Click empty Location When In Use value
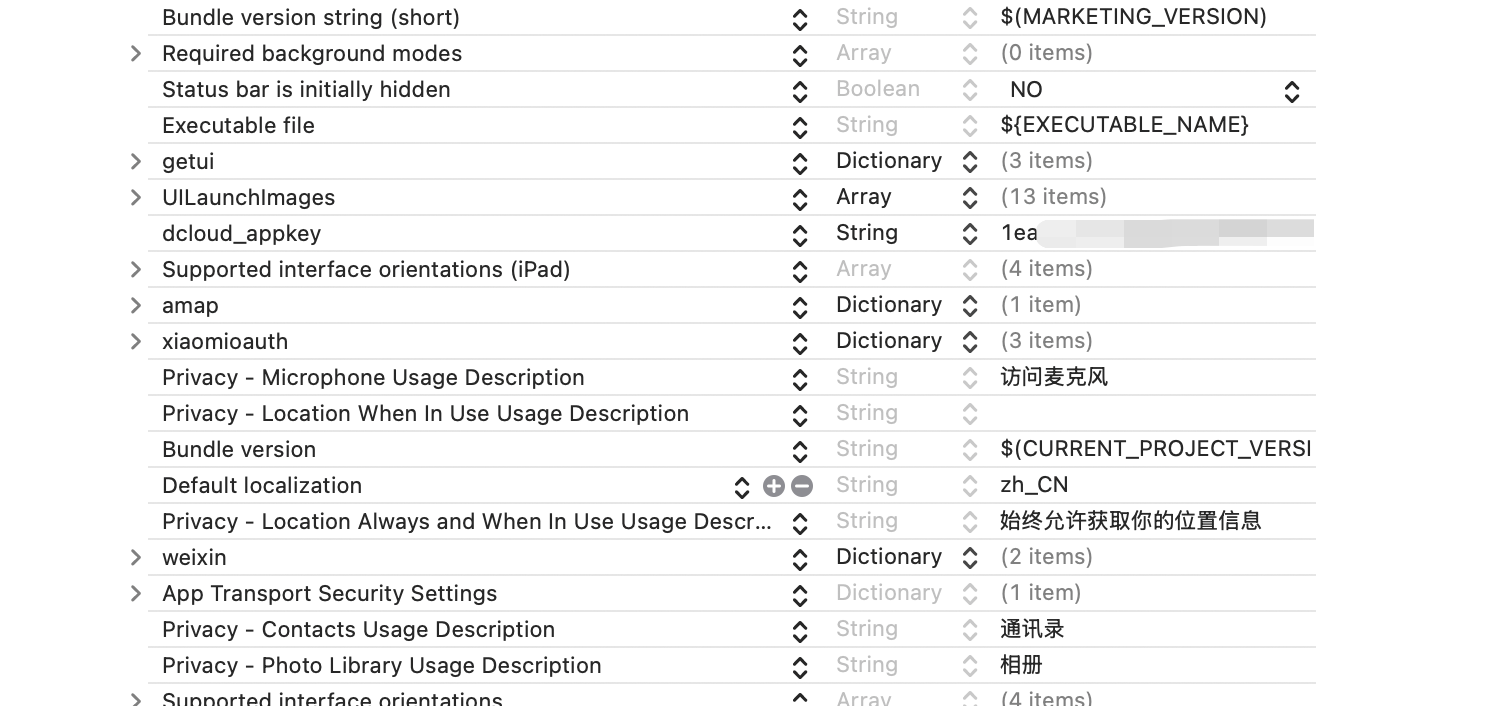 click(1150, 413)
